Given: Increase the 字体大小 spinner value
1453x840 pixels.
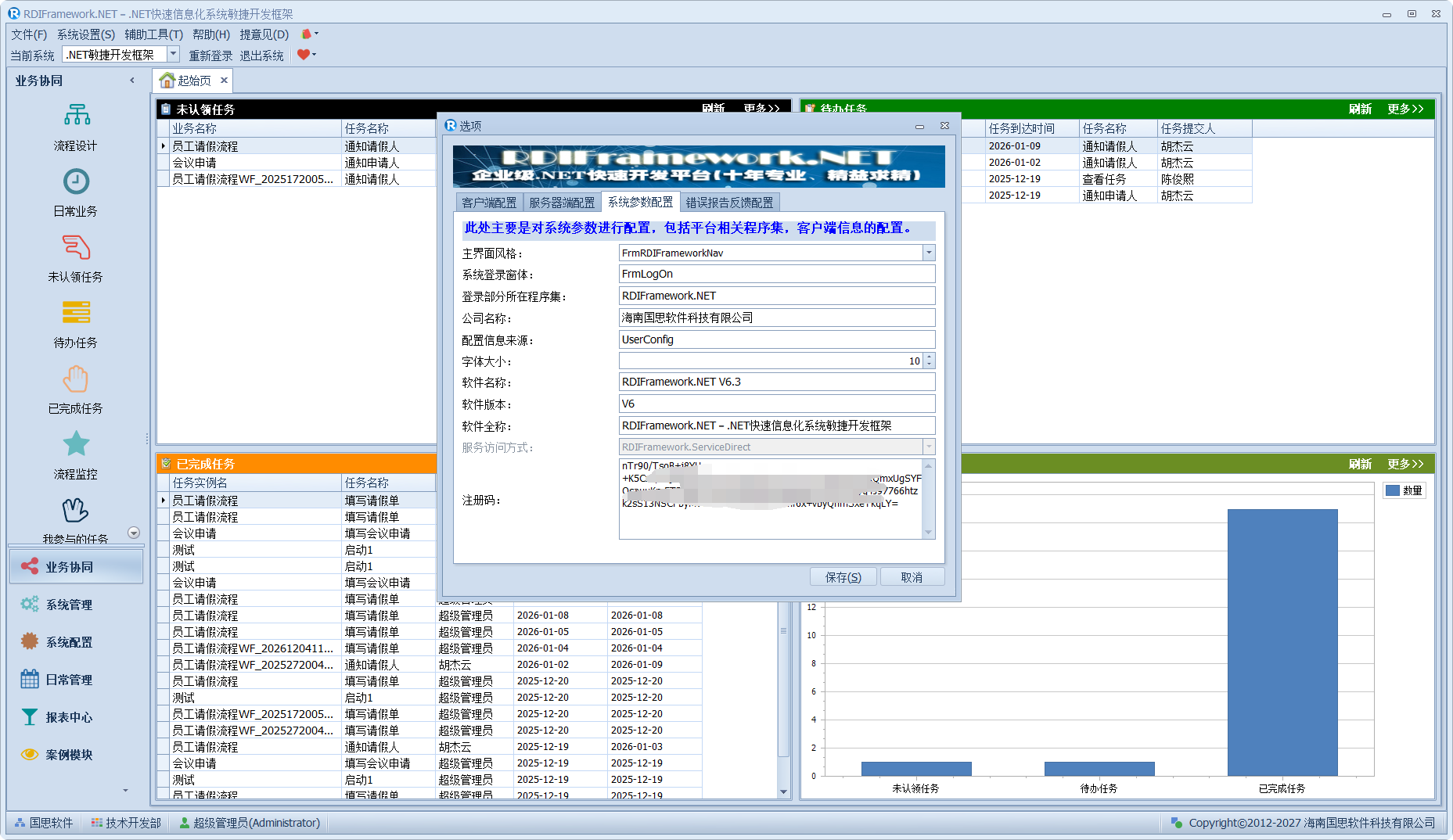Looking at the screenshot, I should coord(929,357).
